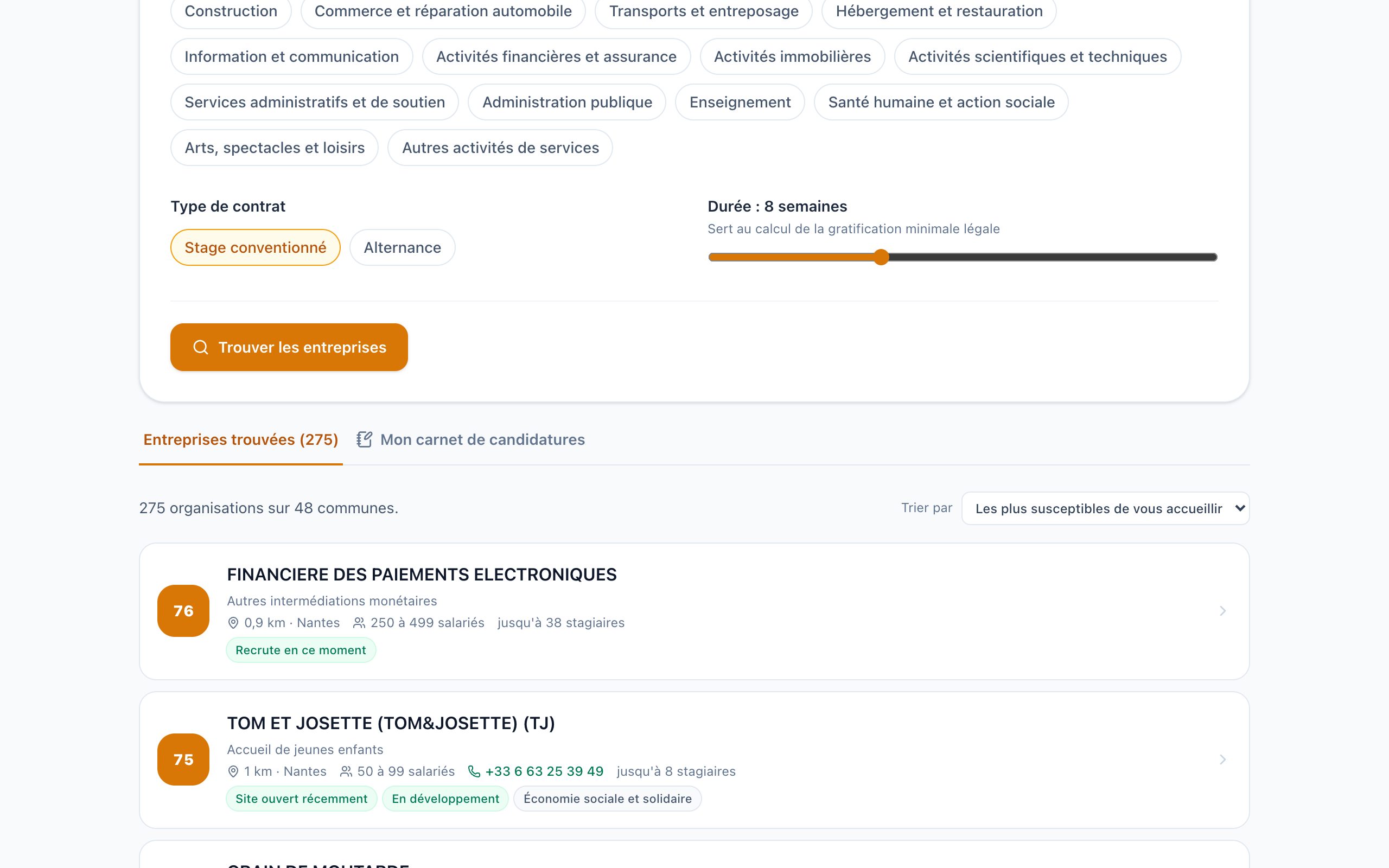Toggle Activités financières et assurance filter

[x=556, y=56]
